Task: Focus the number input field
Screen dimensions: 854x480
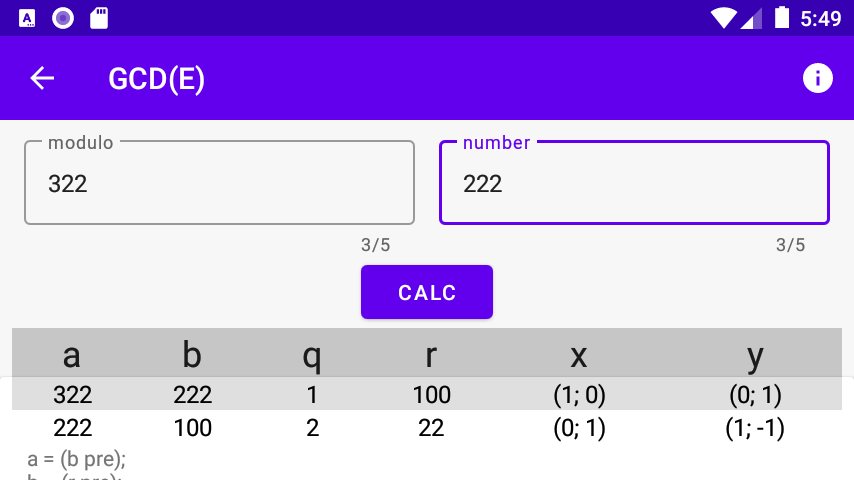Action: point(635,183)
